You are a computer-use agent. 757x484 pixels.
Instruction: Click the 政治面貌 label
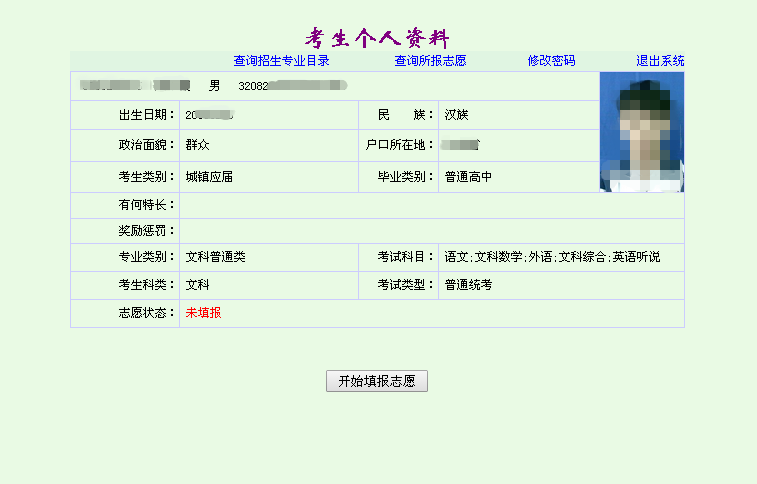coord(146,145)
